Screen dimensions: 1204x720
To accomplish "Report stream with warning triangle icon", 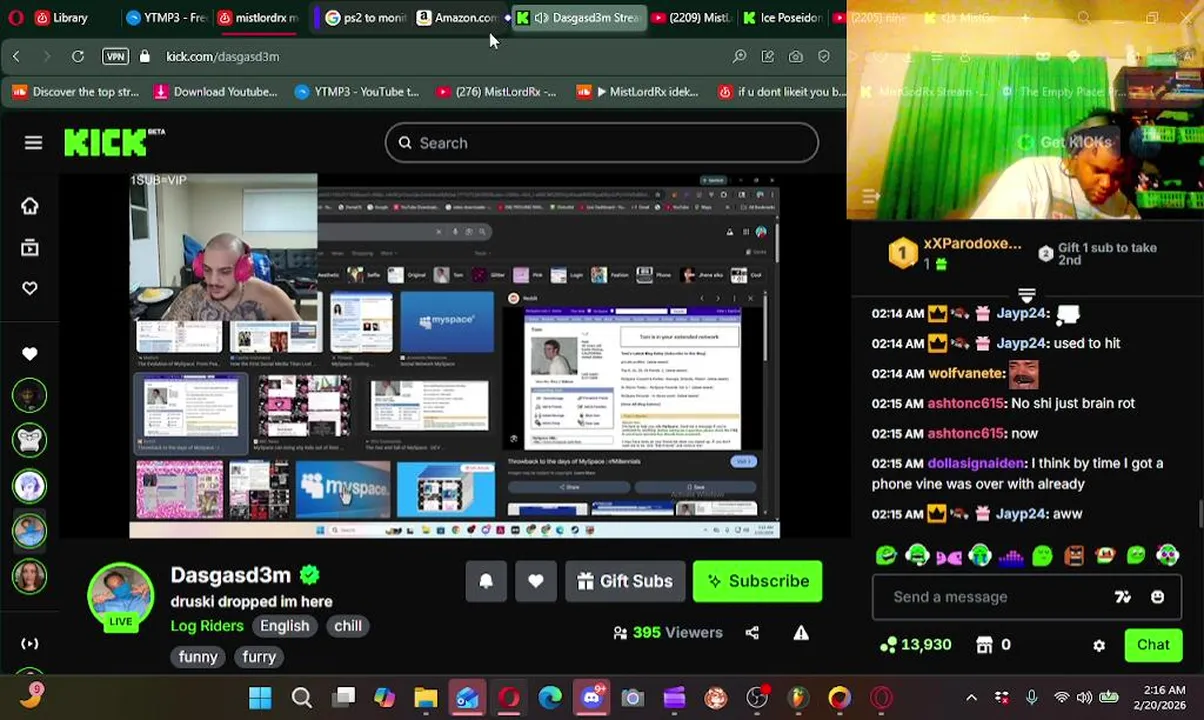I will (801, 632).
